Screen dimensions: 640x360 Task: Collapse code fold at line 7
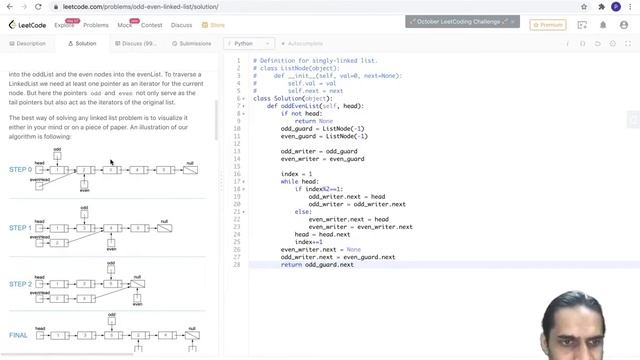244,106
